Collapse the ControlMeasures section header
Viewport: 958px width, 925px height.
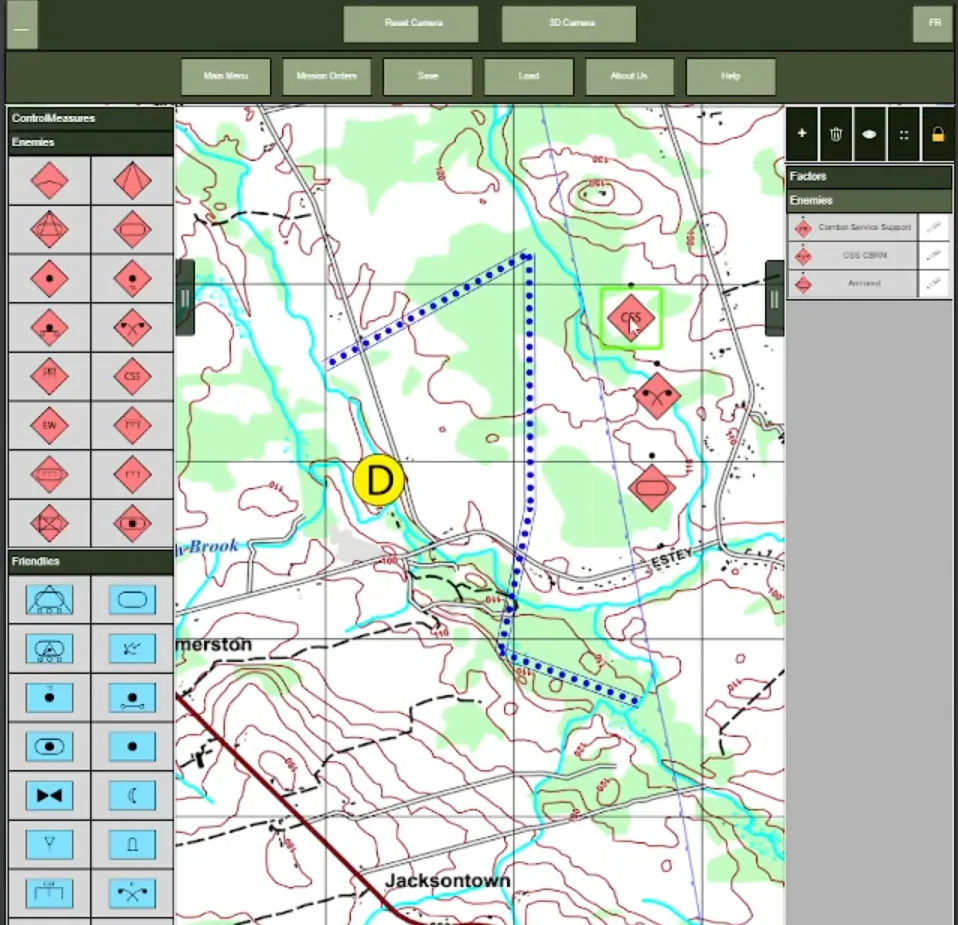click(90, 119)
